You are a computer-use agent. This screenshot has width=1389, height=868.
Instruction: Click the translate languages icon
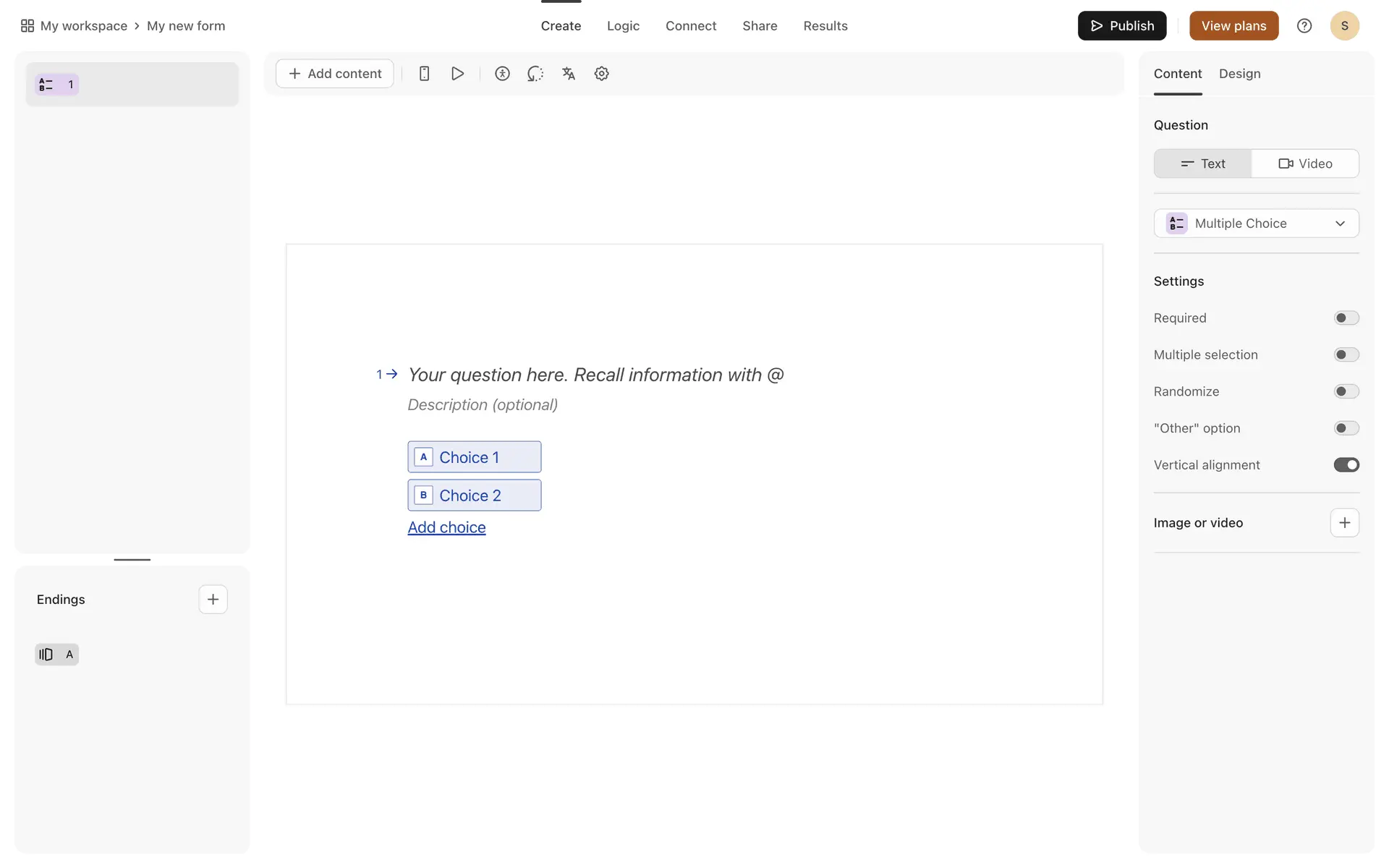point(569,74)
